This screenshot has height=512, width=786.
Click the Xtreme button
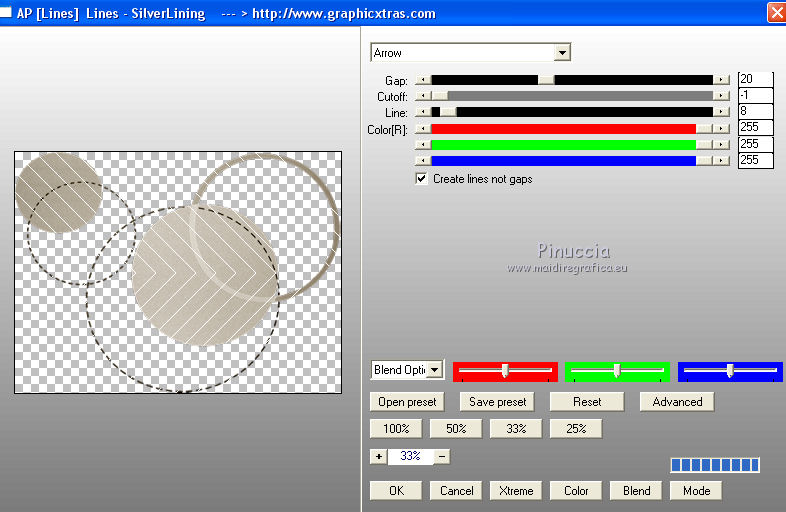tap(516, 490)
